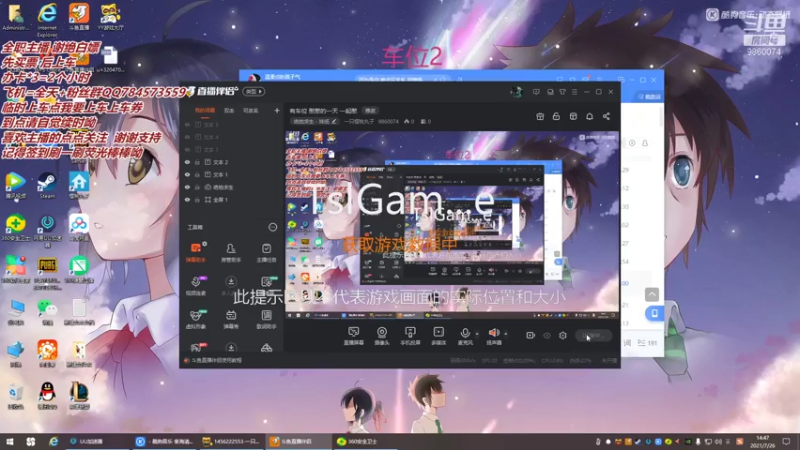Click the 扬声器 speaker icon
800x450 pixels.
[493, 334]
